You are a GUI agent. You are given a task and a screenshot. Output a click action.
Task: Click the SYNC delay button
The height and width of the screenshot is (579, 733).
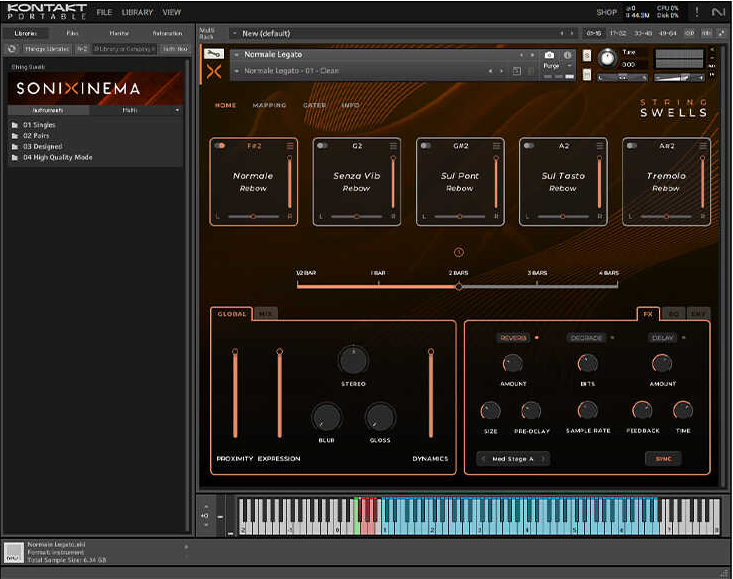tap(663, 459)
